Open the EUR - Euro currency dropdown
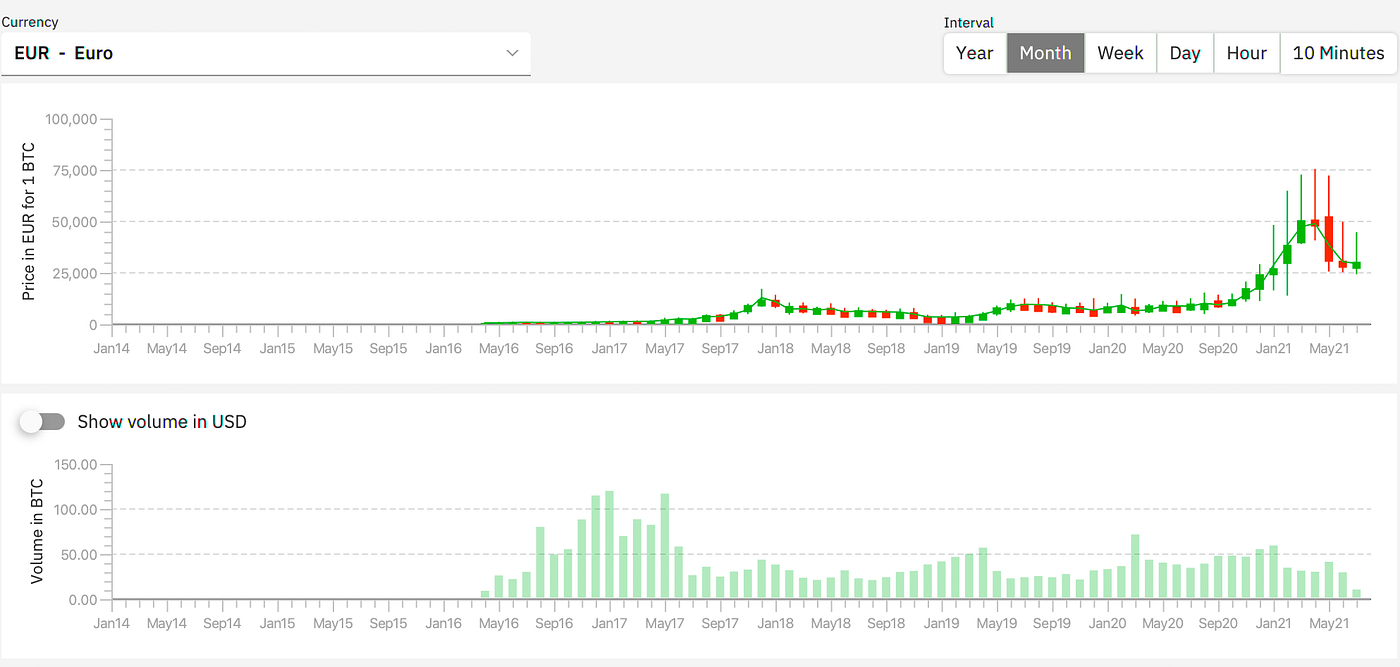Image resolution: width=1400 pixels, height=667 pixels. click(x=266, y=53)
